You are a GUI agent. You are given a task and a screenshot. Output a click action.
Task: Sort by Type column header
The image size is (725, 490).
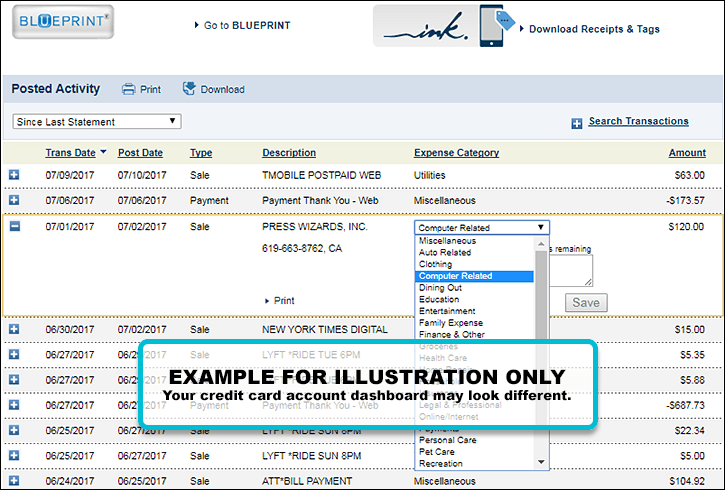(x=201, y=153)
